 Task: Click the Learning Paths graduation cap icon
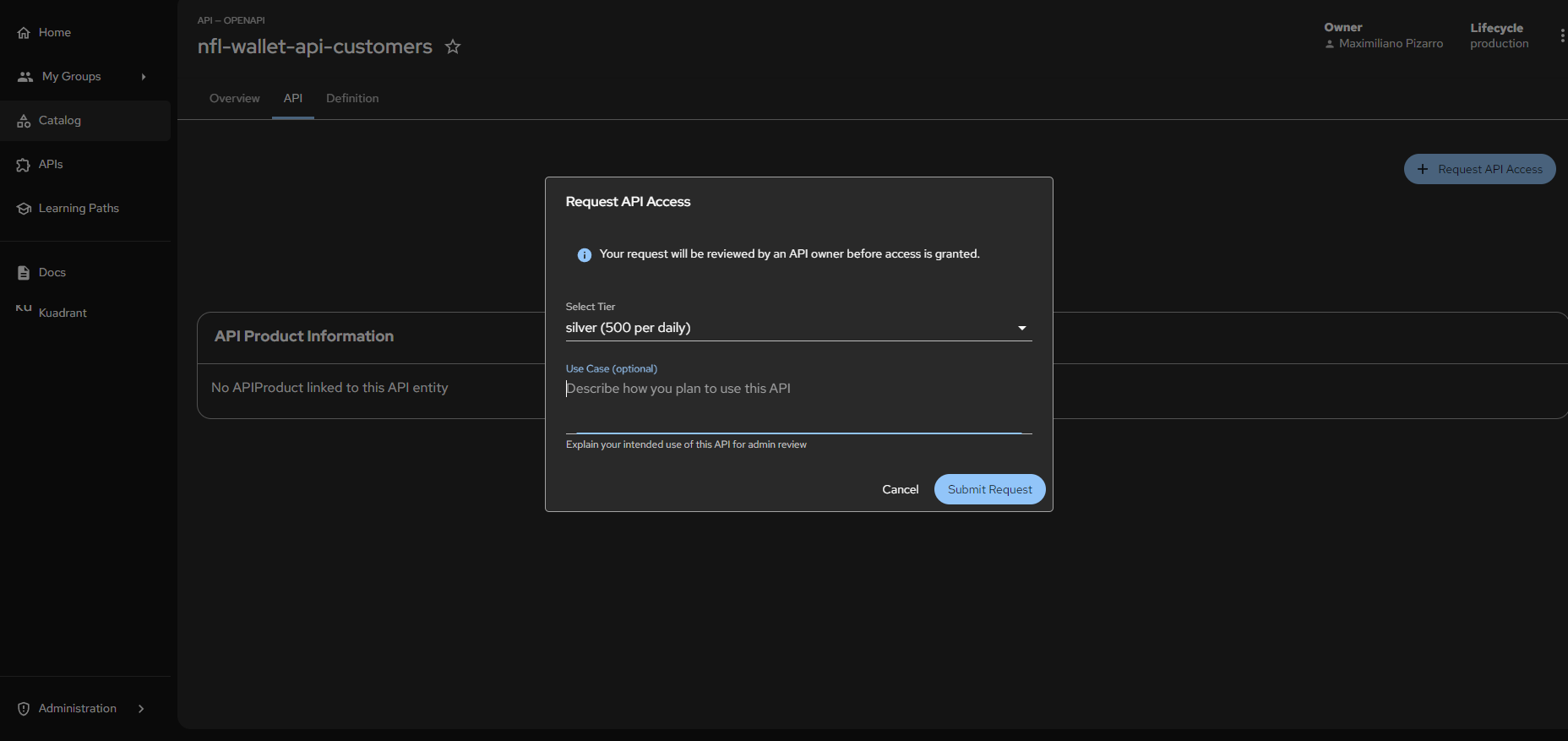click(x=24, y=209)
